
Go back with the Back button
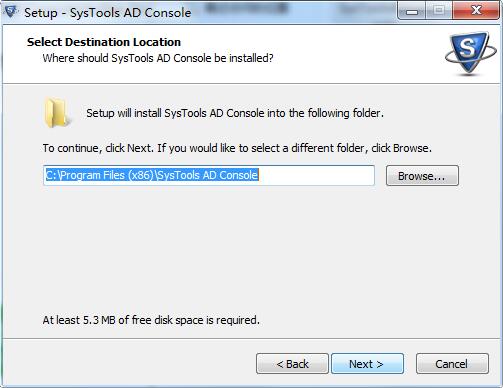pyautogui.click(x=292, y=364)
